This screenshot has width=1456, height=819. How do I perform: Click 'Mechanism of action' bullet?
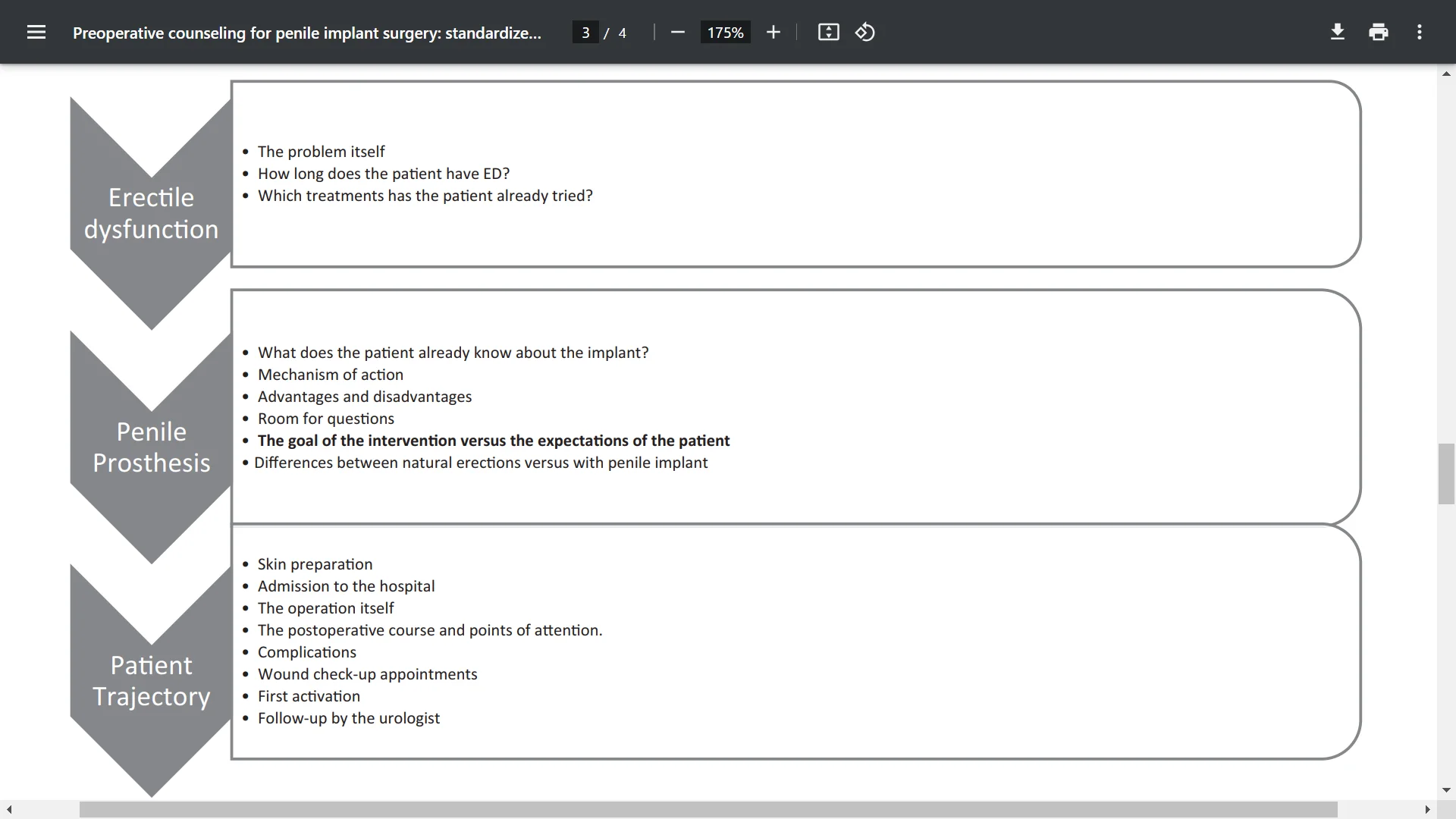[331, 375]
